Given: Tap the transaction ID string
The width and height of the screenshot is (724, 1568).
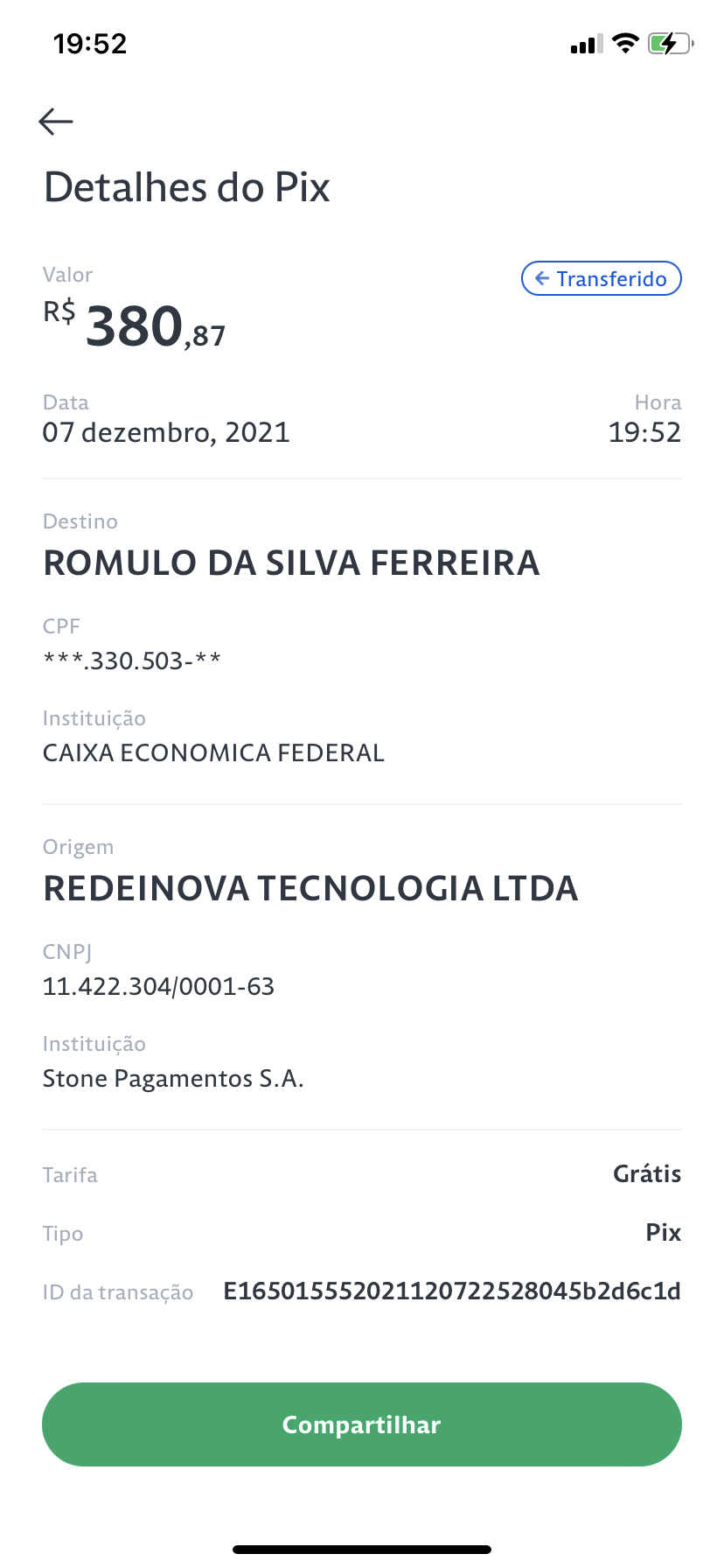Looking at the screenshot, I should (452, 1291).
